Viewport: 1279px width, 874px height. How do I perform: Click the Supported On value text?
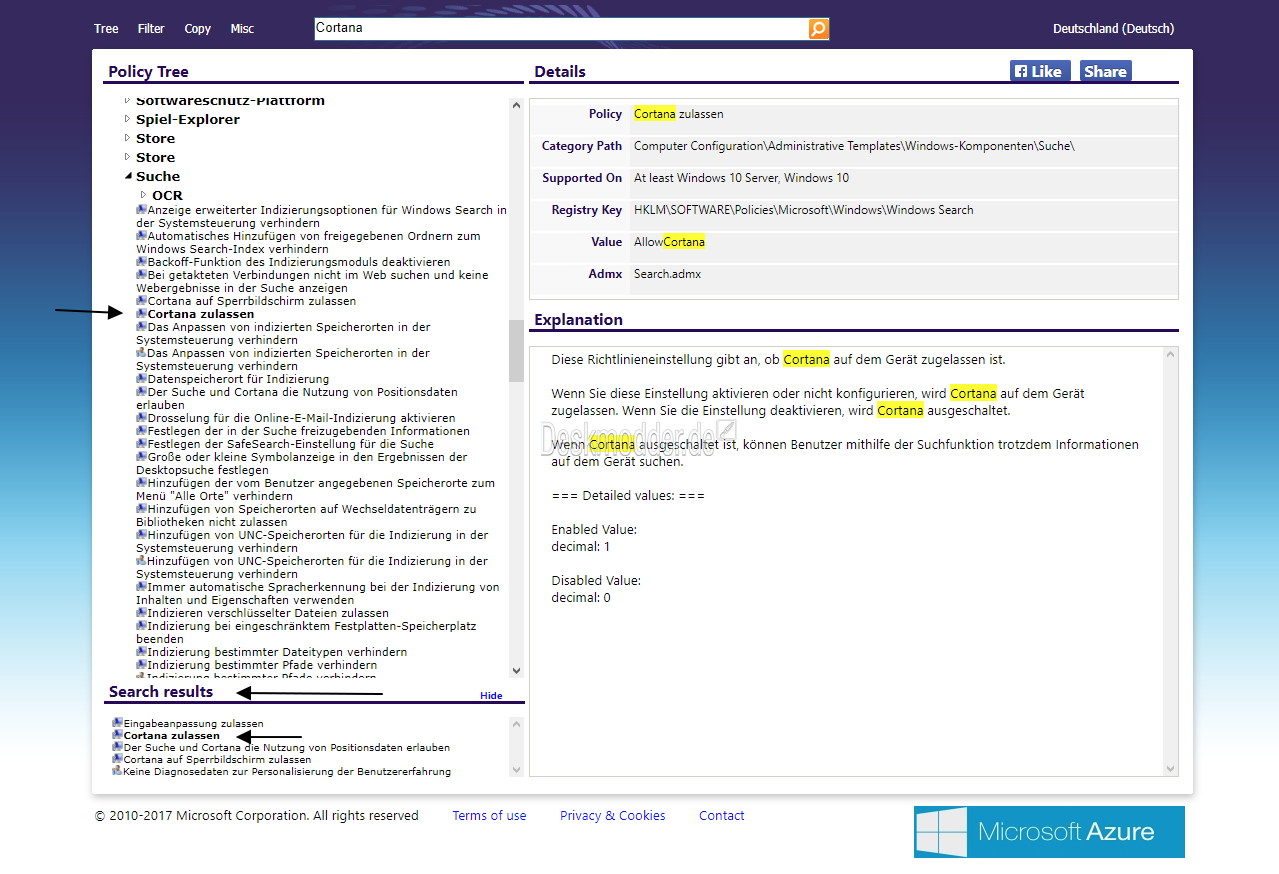[x=742, y=178]
